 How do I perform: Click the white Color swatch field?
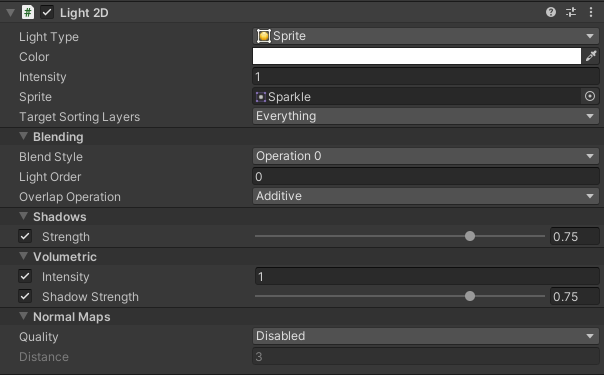click(x=417, y=56)
